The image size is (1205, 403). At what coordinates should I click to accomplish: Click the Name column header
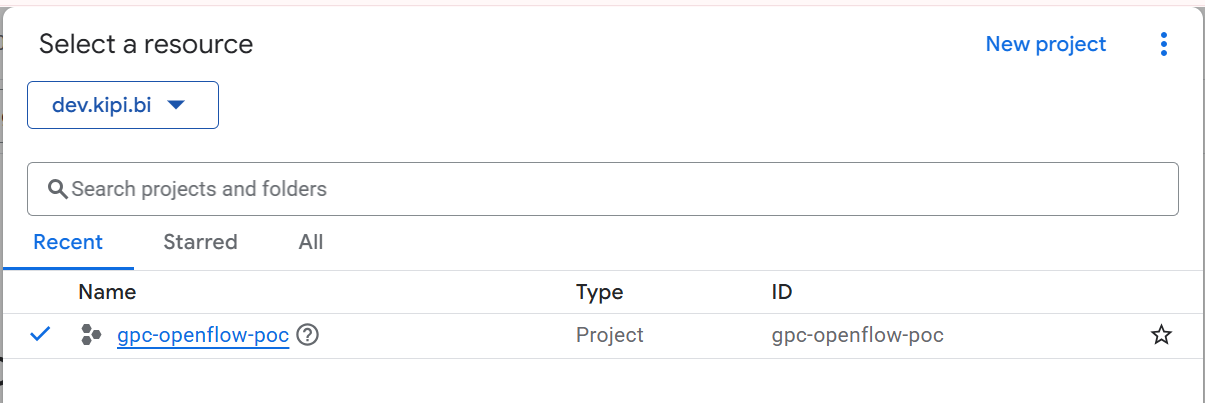[107, 292]
